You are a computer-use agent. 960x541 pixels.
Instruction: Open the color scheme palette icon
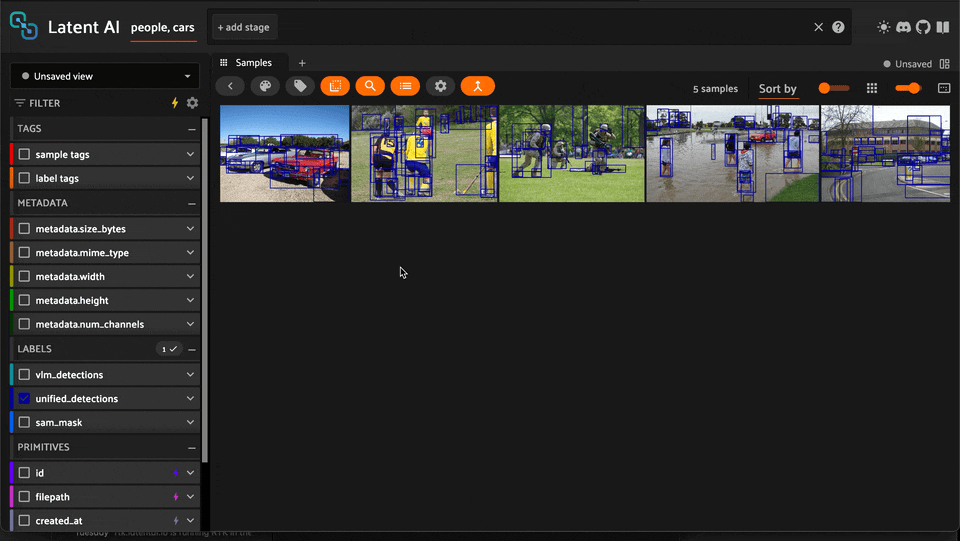click(265, 86)
